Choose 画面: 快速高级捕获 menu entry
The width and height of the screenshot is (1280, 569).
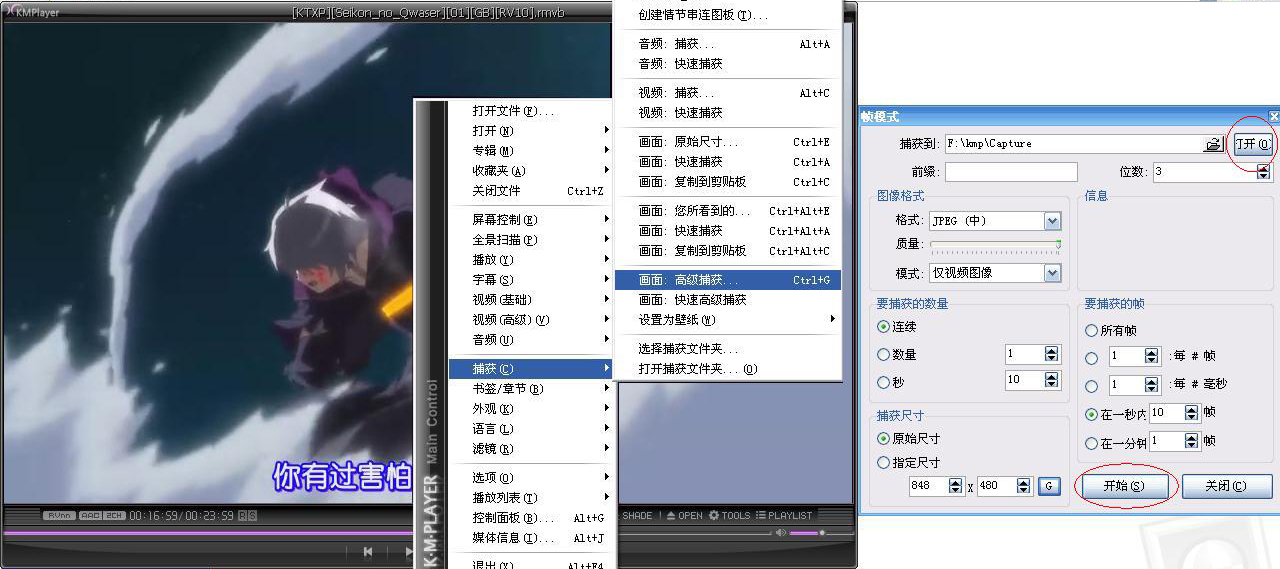pyautogui.click(x=728, y=300)
